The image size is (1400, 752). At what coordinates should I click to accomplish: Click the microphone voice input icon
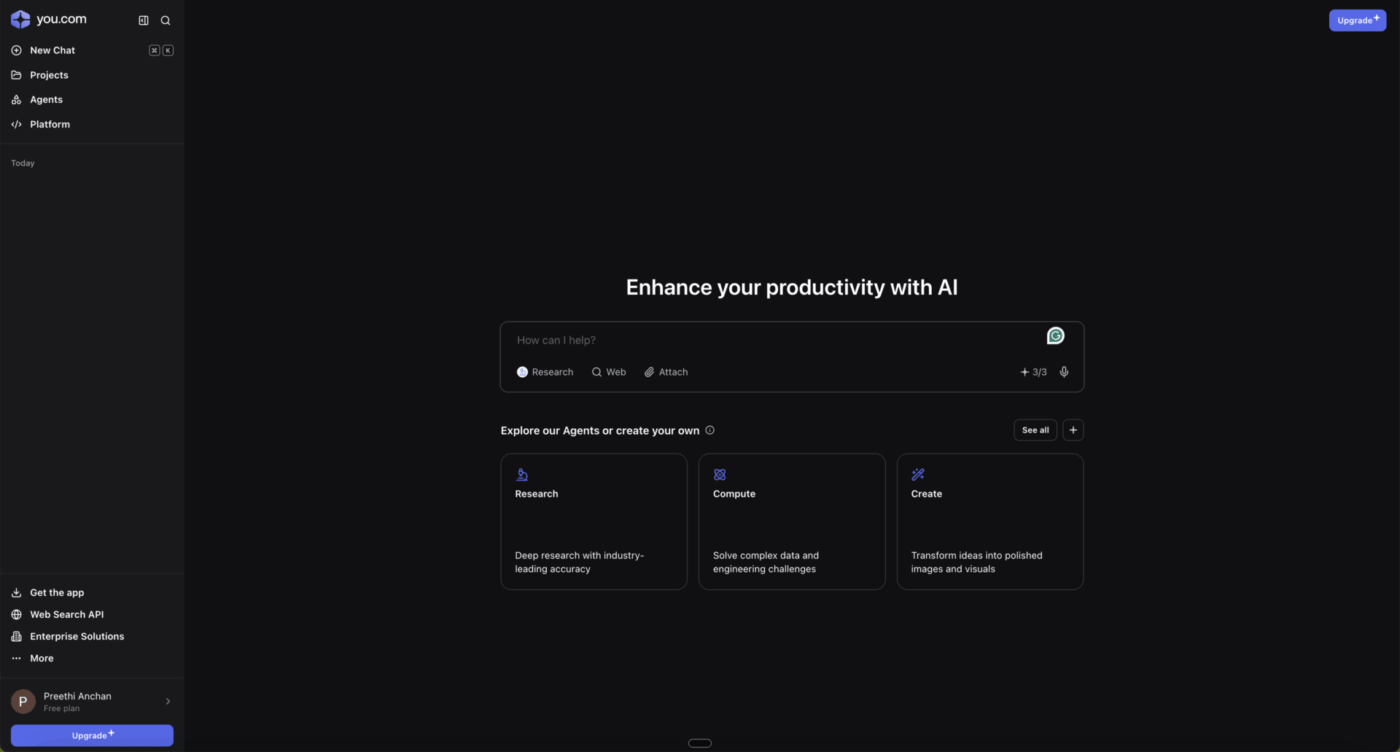point(1064,372)
